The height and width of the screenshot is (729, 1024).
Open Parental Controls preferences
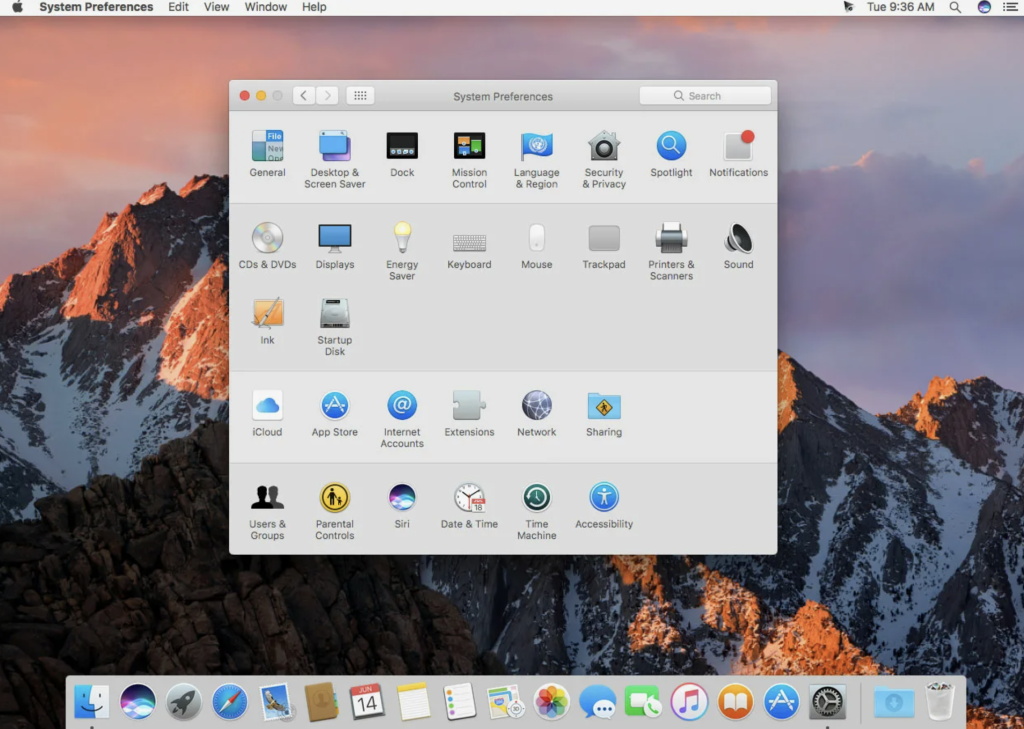334,511
